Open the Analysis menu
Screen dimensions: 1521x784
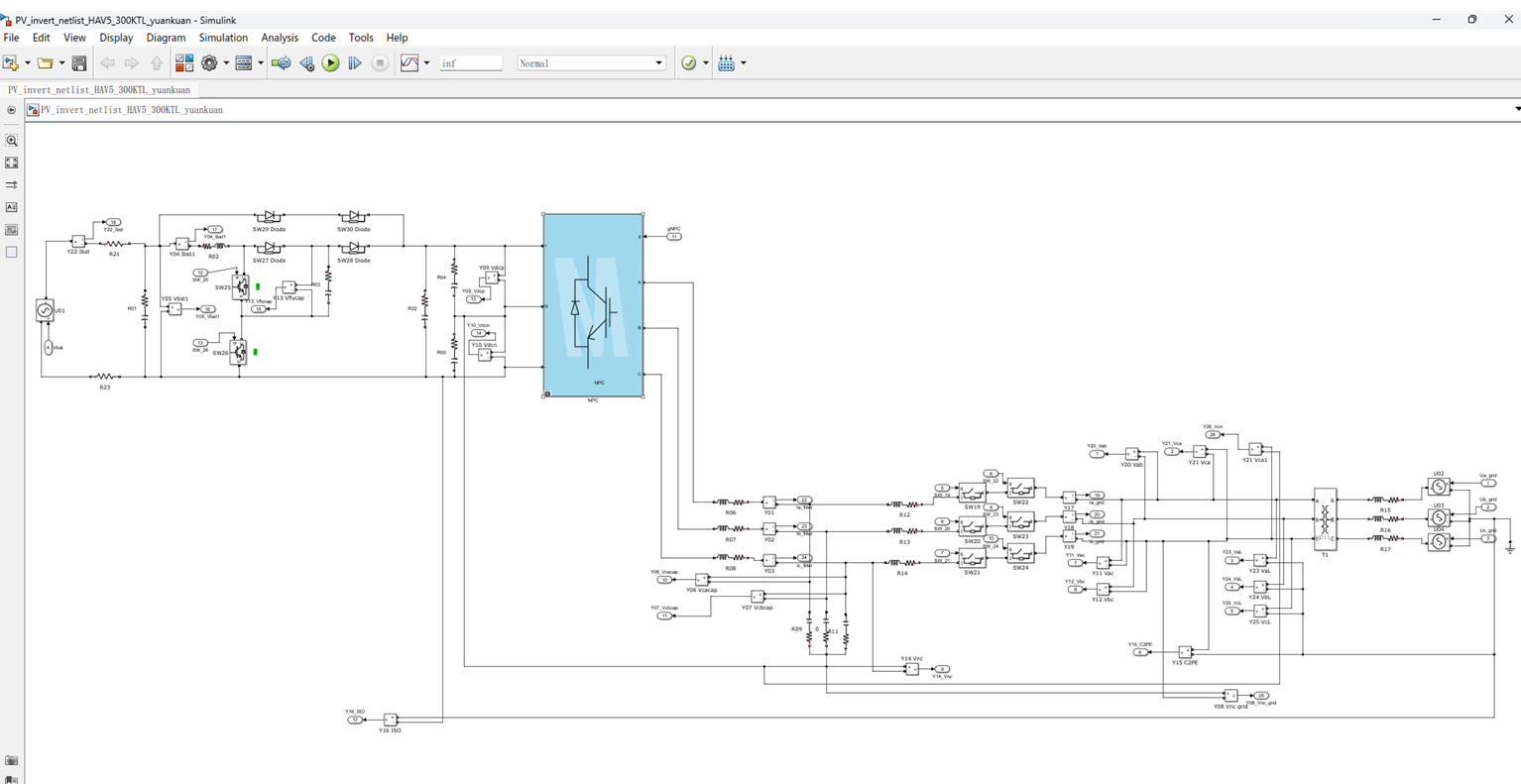coord(279,38)
